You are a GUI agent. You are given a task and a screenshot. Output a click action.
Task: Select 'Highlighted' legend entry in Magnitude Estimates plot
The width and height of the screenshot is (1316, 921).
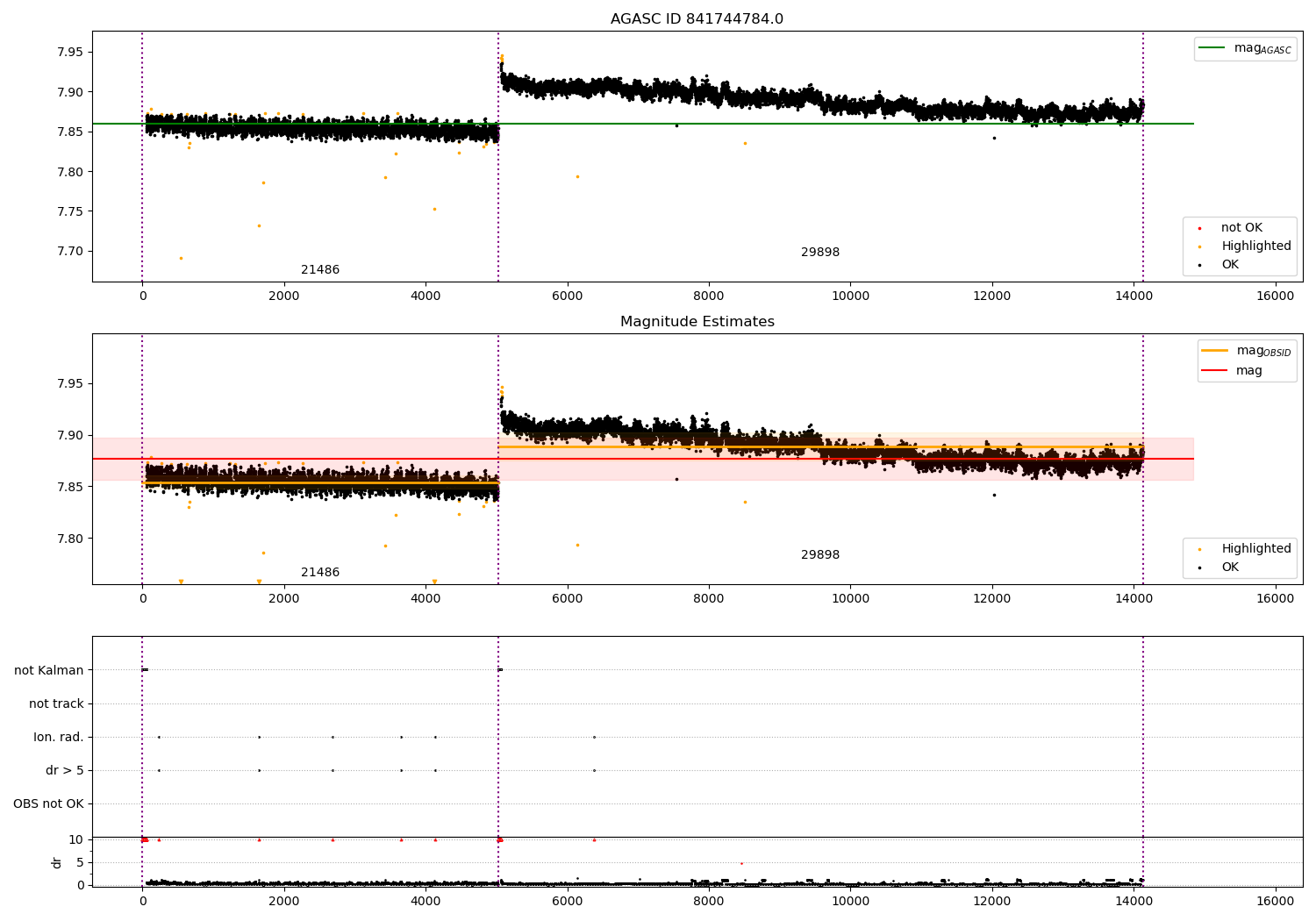pos(1255,549)
